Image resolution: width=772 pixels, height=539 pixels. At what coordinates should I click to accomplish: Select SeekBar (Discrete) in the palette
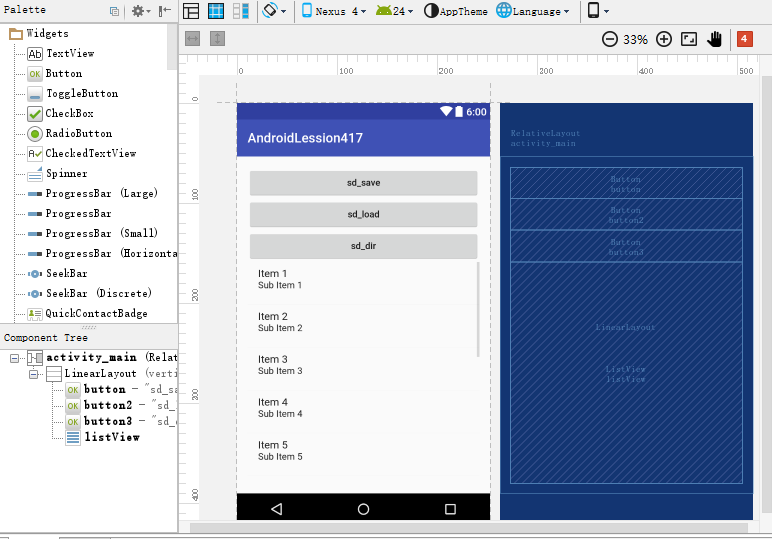pyautogui.click(x=89, y=293)
